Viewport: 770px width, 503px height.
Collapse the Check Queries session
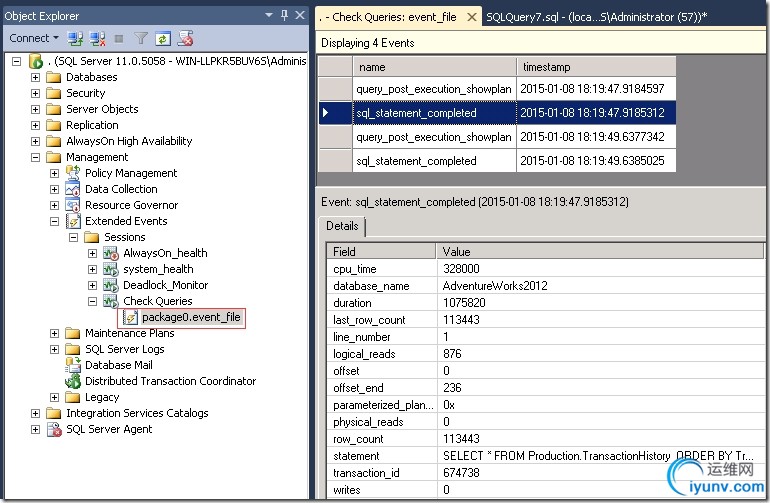pos(92,301)
